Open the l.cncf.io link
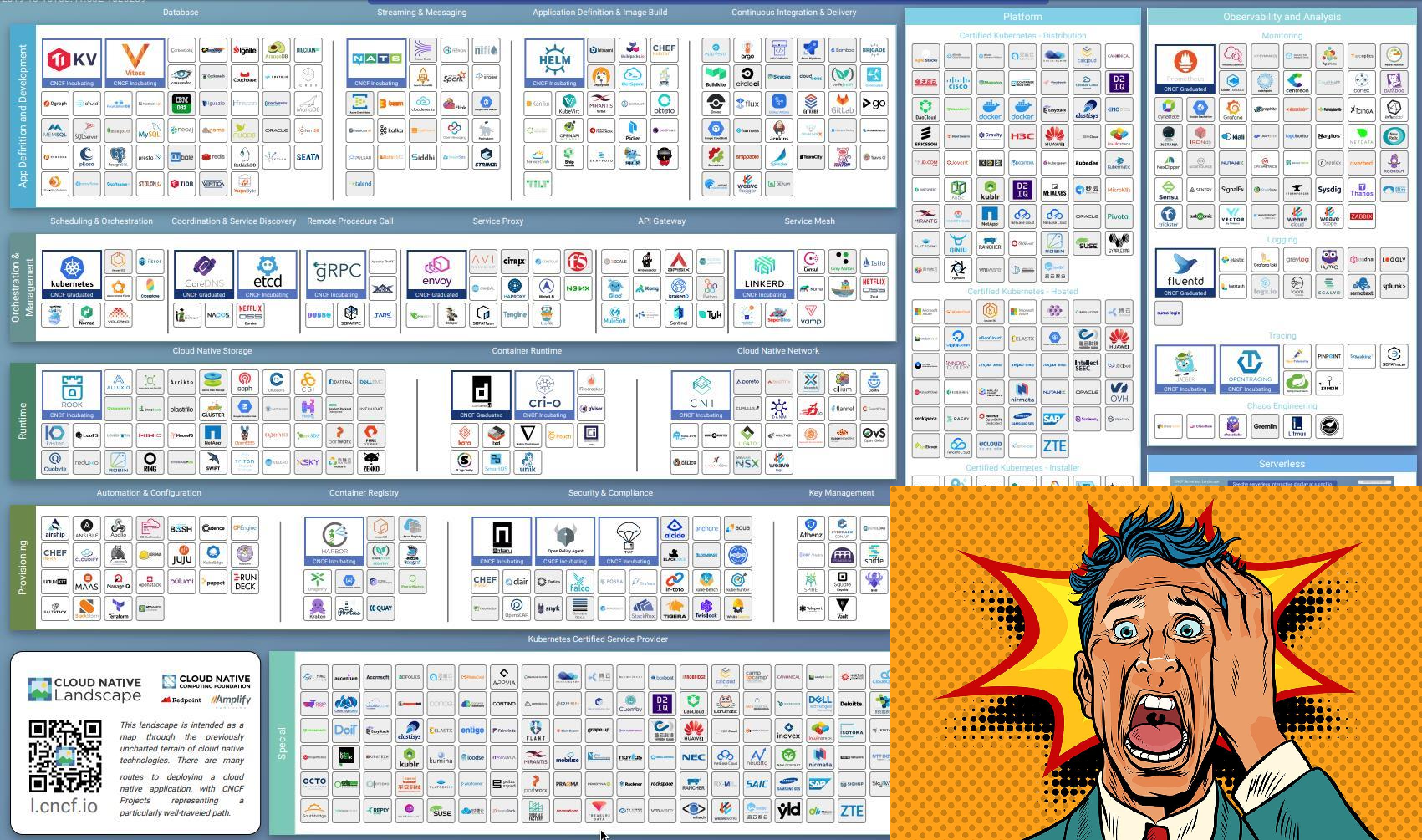1422x840 pixels. [x=64, y=807]
